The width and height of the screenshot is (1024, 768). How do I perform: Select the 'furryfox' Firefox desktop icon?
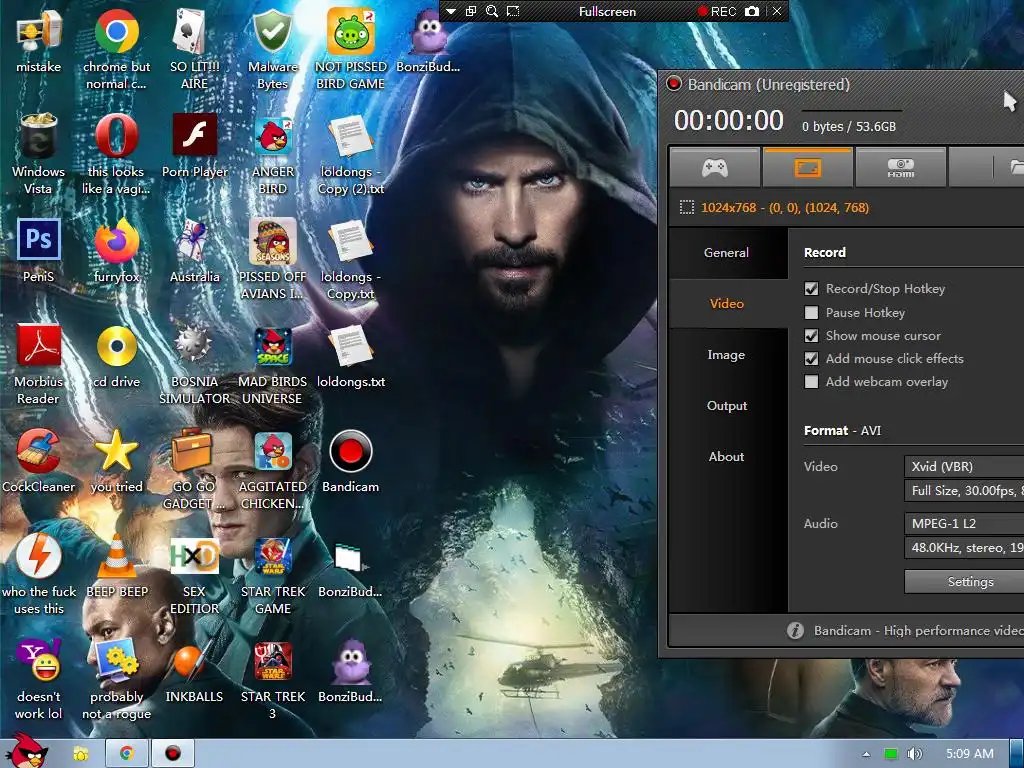pos(116,251)
